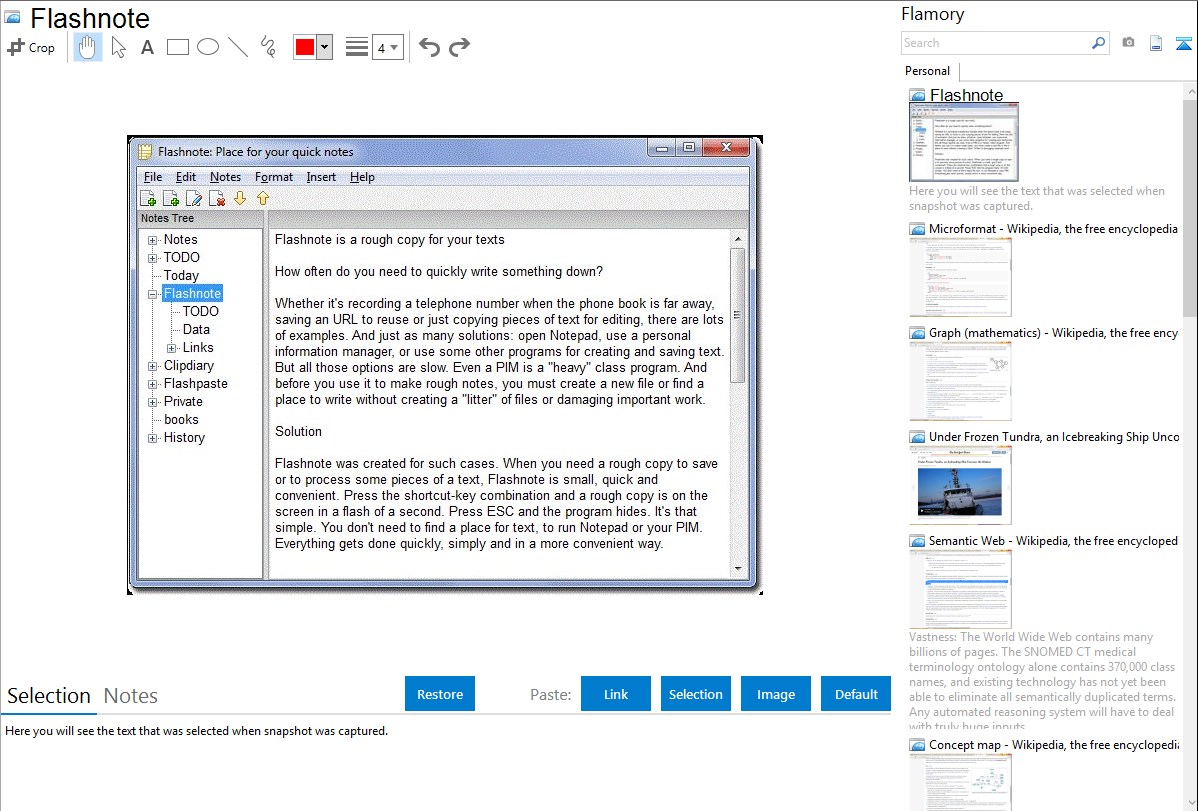1198x811 pixels.
Task: Click the red color swatch
Action: [305, 47]
